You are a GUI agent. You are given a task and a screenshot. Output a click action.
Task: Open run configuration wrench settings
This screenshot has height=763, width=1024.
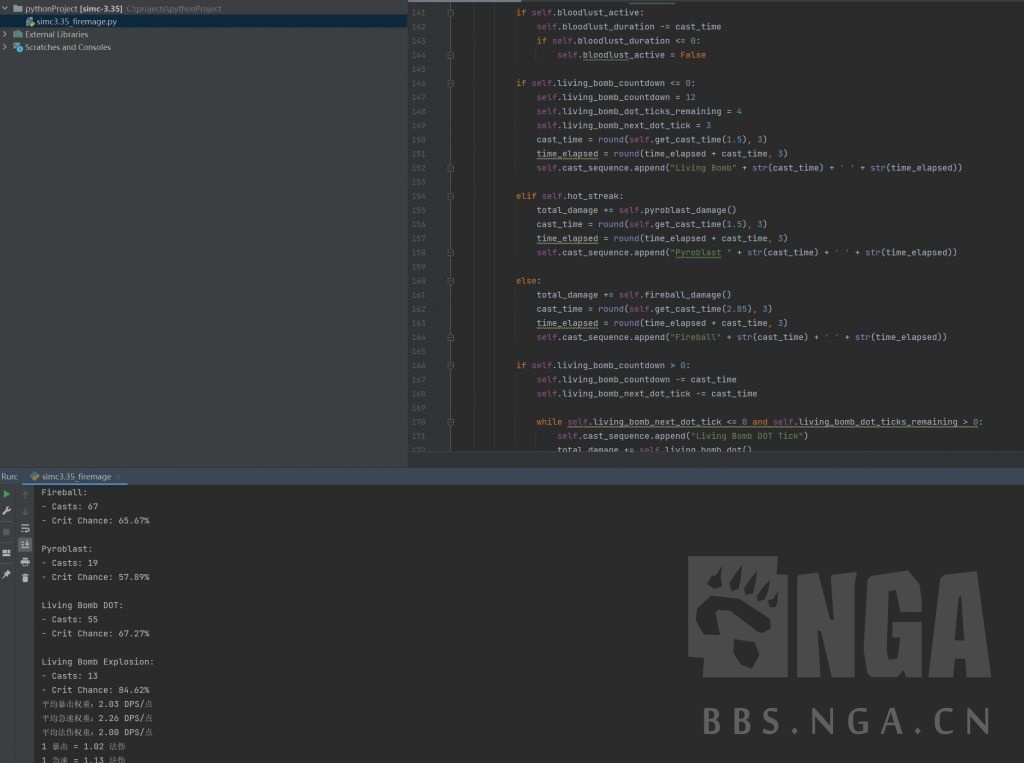pyautogui.click(x=7, y=511)
